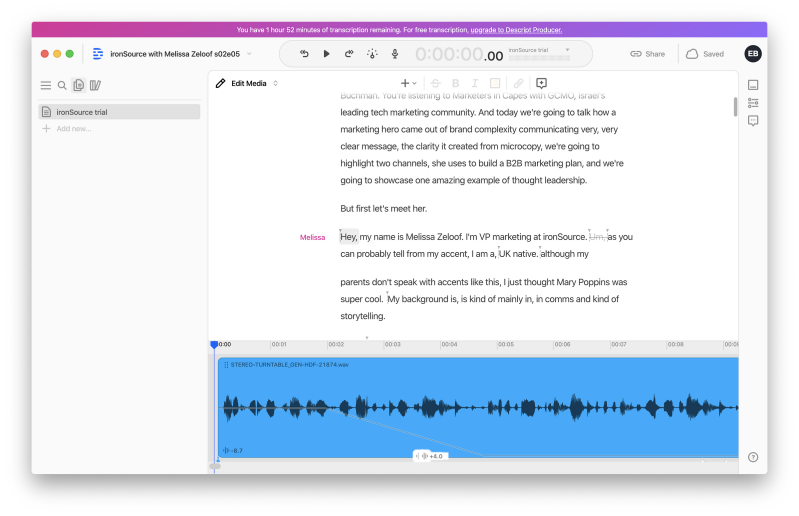Click the word 'storytelling.' in the transcript

click(x=363, y=316)
